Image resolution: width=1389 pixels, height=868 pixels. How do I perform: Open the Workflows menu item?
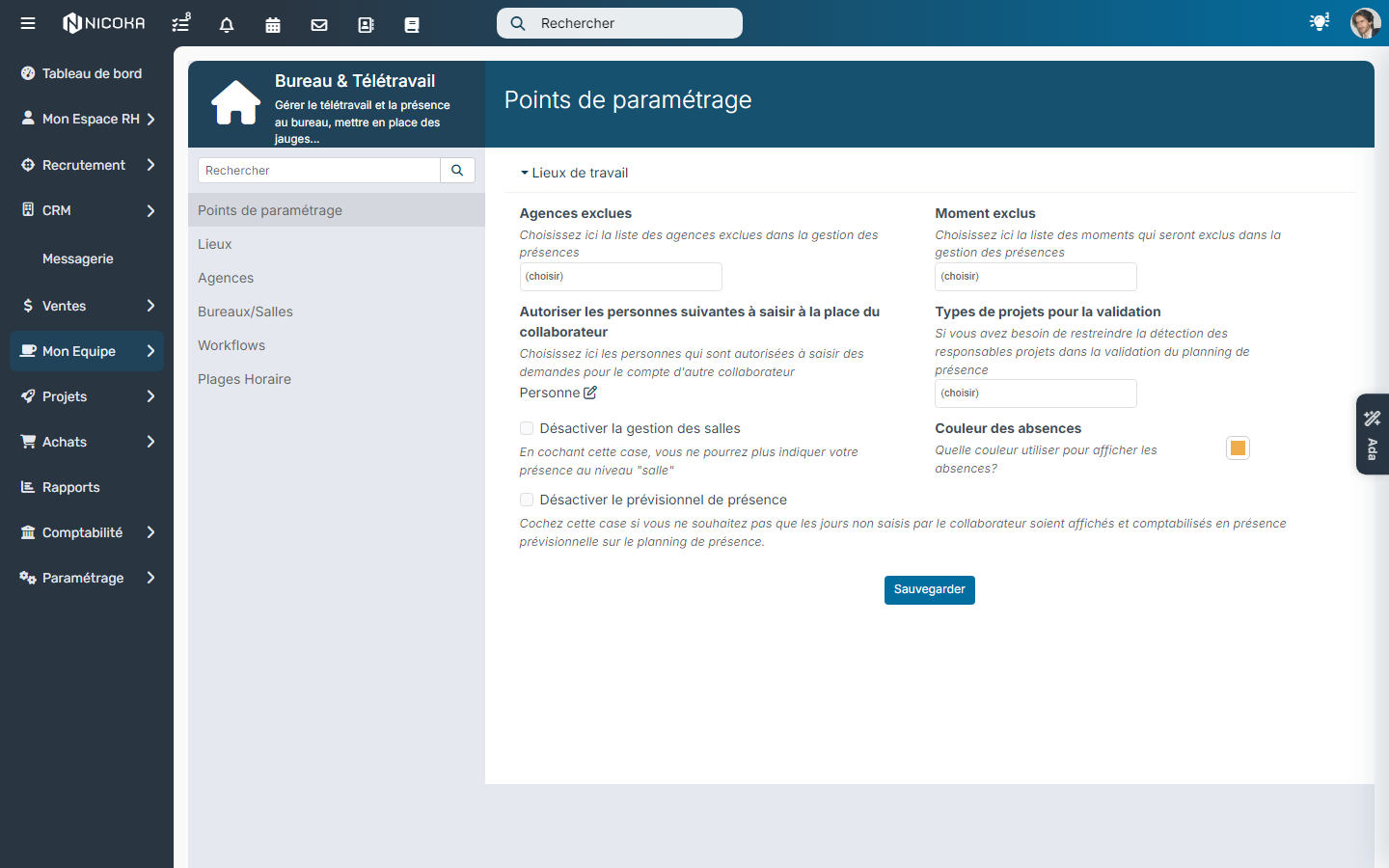[337, 345]
